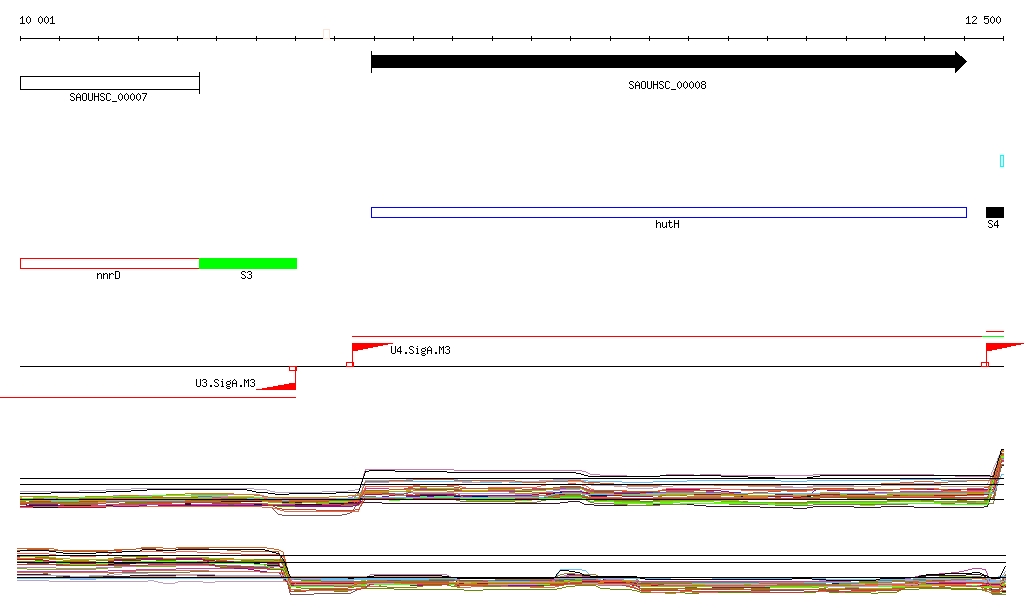Image resolution: width=1024 pixels, height=611 pixels.
Task: Click the green S3 segment bar
Action: 248,263
